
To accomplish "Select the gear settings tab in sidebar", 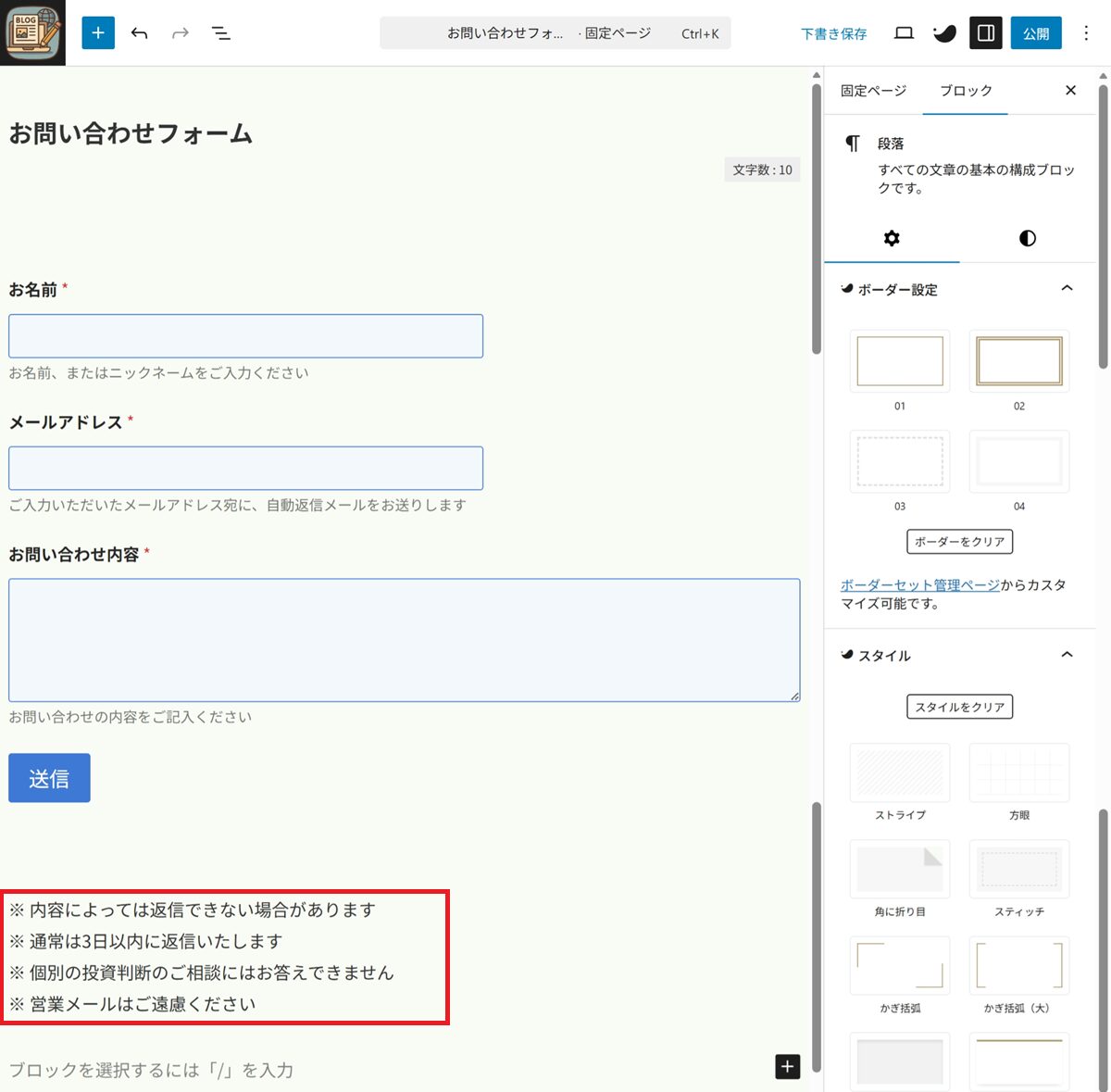I will point(892,238).
